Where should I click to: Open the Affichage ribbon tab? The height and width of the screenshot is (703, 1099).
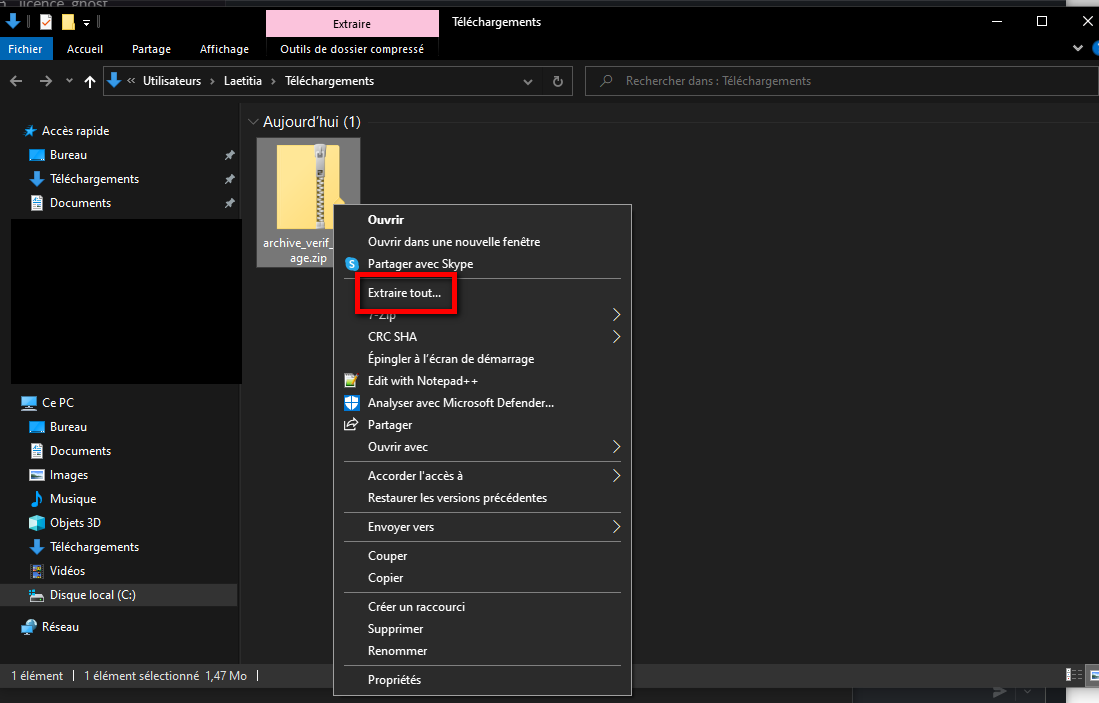point(224,49)
